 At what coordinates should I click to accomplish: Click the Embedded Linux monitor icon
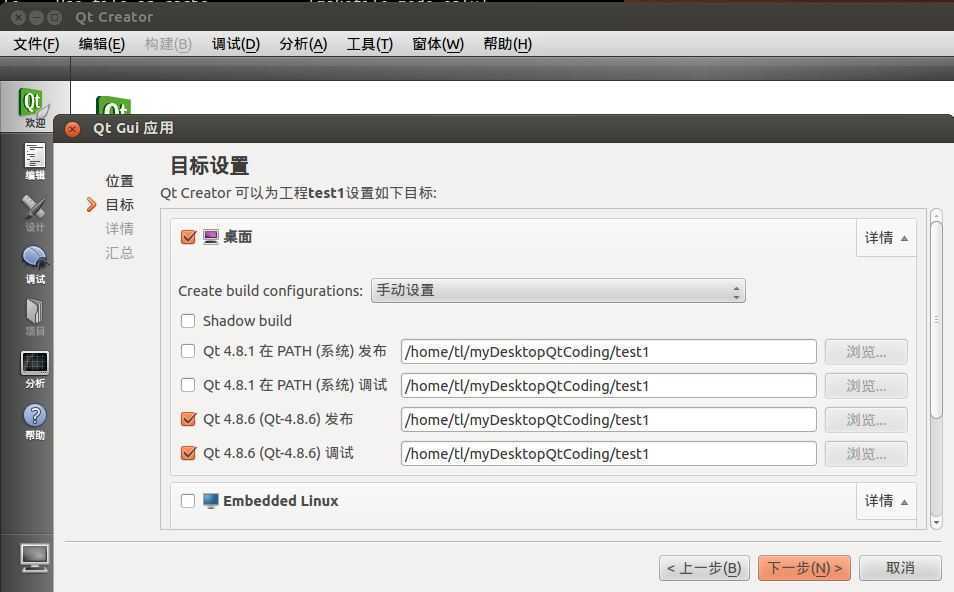(211, 501)
